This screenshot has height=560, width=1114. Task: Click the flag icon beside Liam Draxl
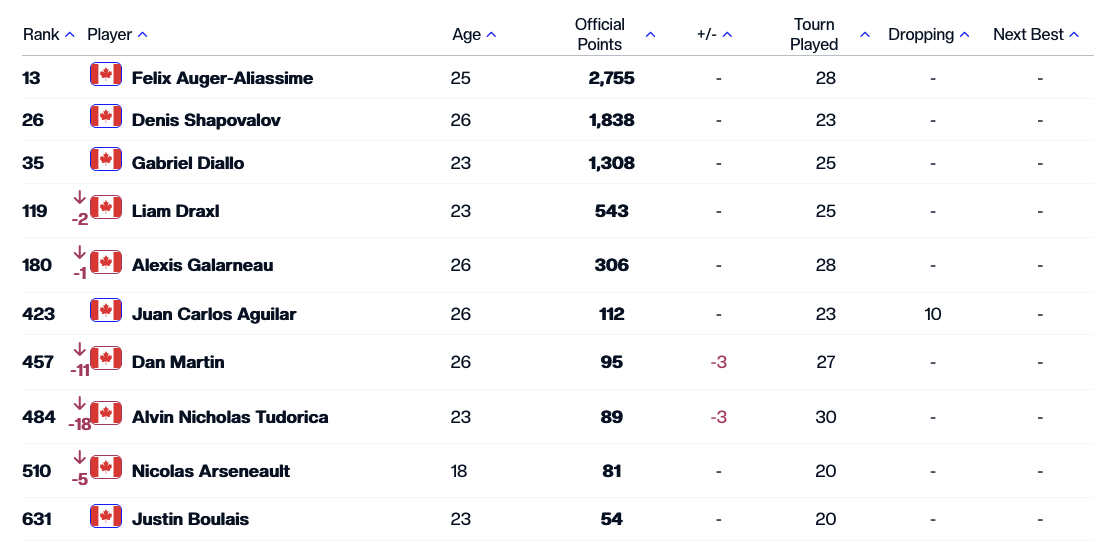point(106,208)
